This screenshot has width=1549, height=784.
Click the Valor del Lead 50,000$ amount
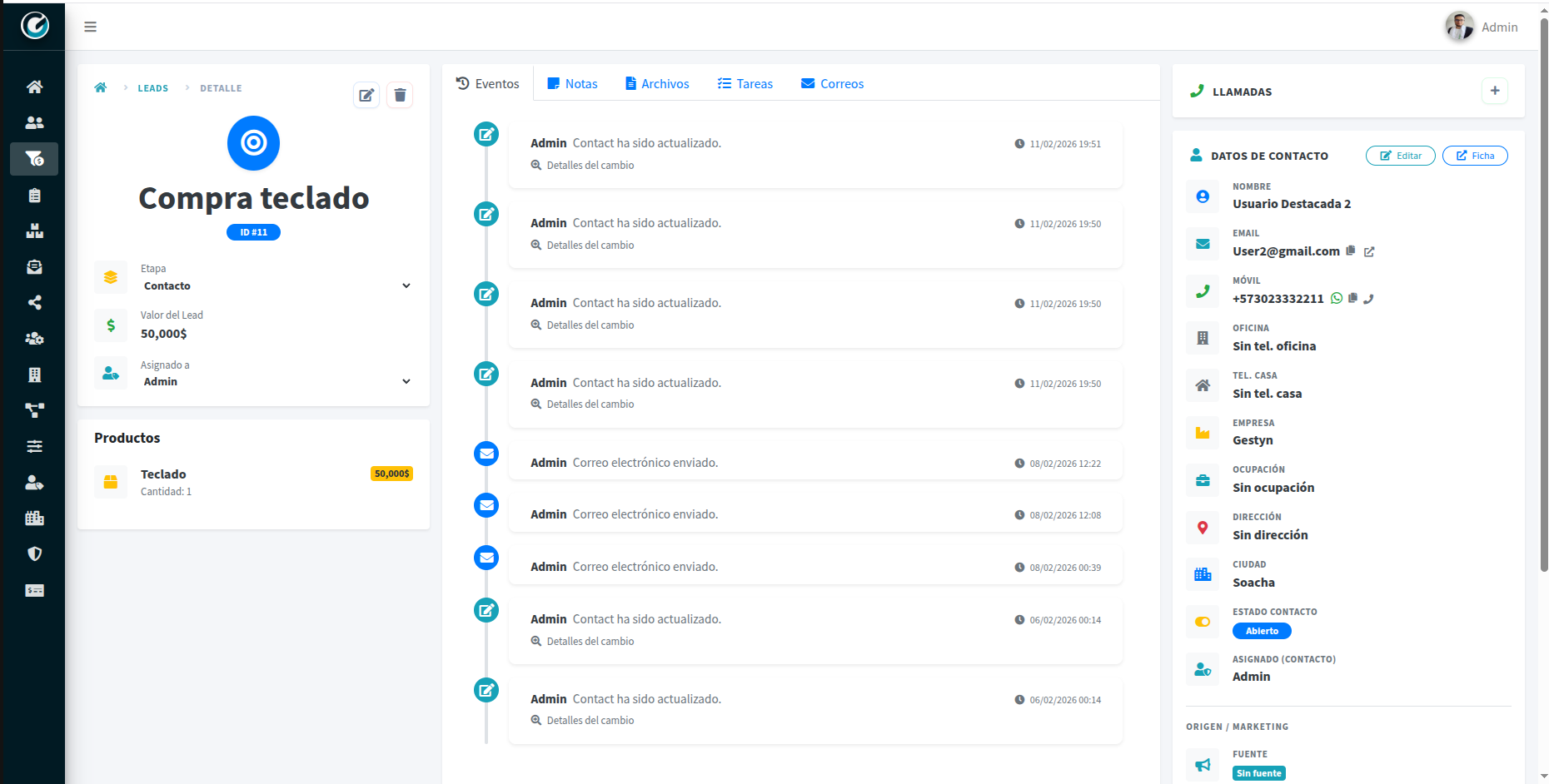point(163,334)
